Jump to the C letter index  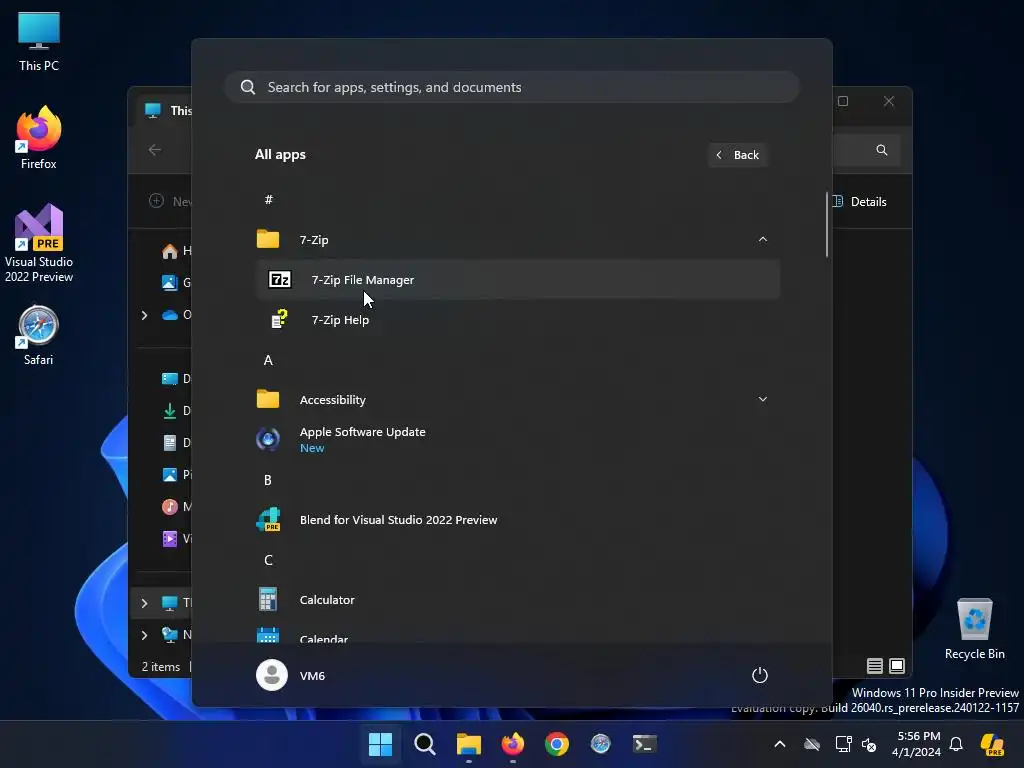268,560
